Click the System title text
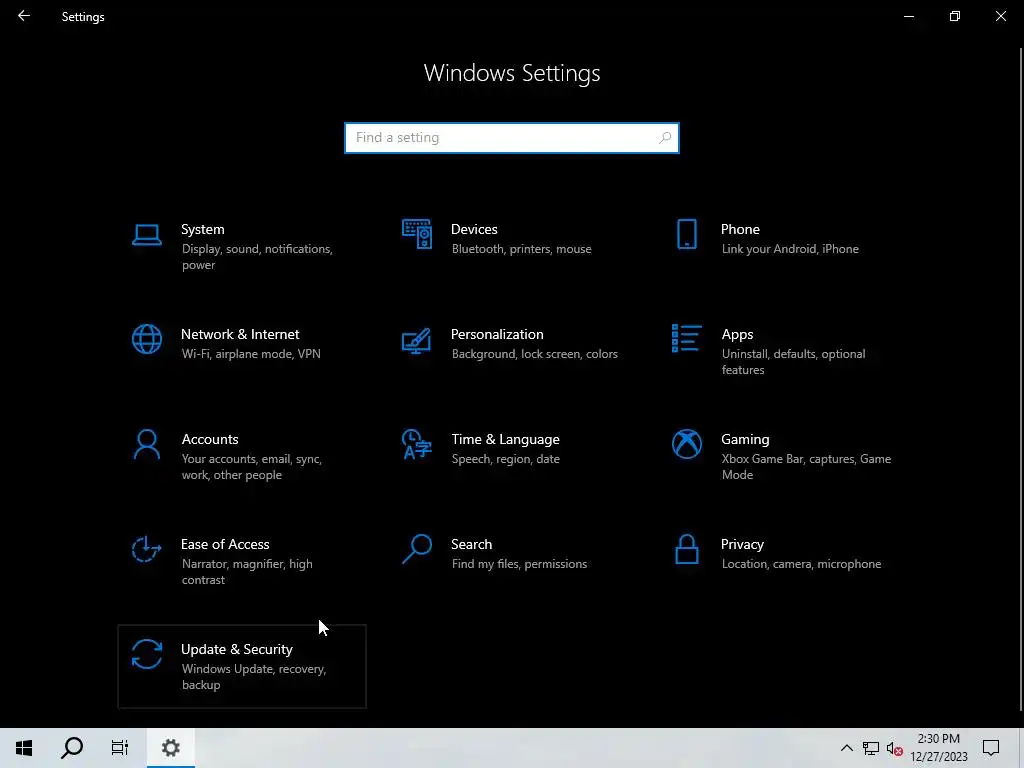The width and height of the screenshot is (1024, 768). pos(202,229)
